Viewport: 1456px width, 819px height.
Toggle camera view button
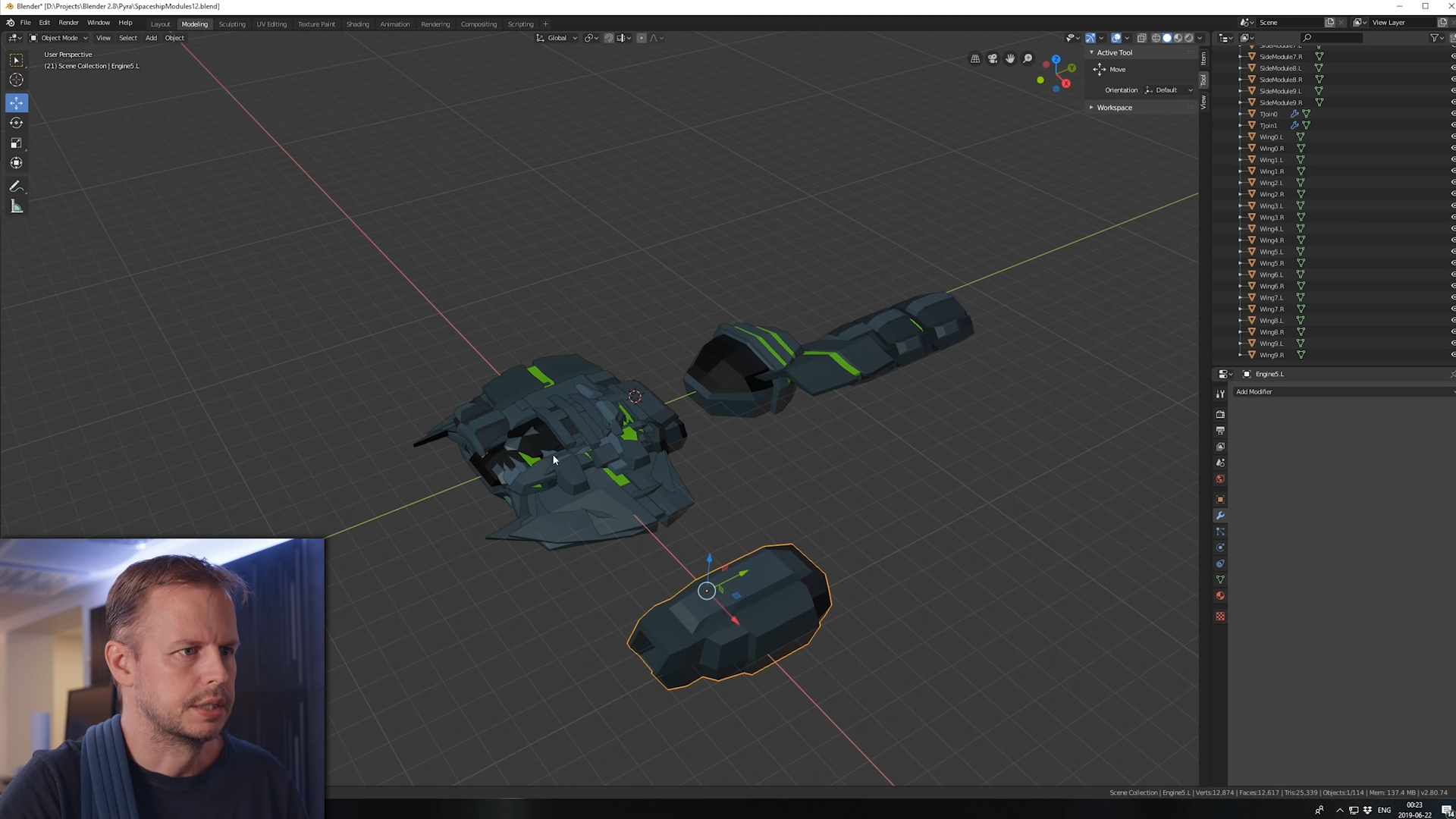pos(992,58)
